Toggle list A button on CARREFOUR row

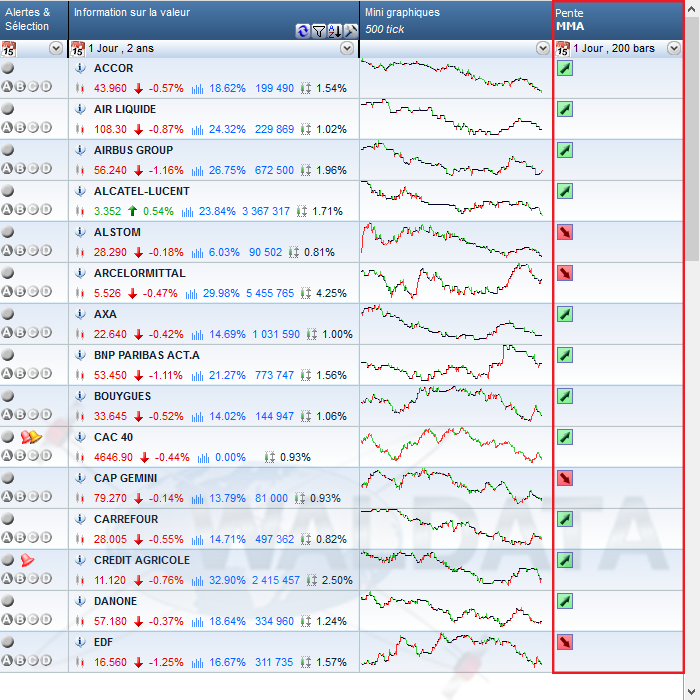coord(7,538)
